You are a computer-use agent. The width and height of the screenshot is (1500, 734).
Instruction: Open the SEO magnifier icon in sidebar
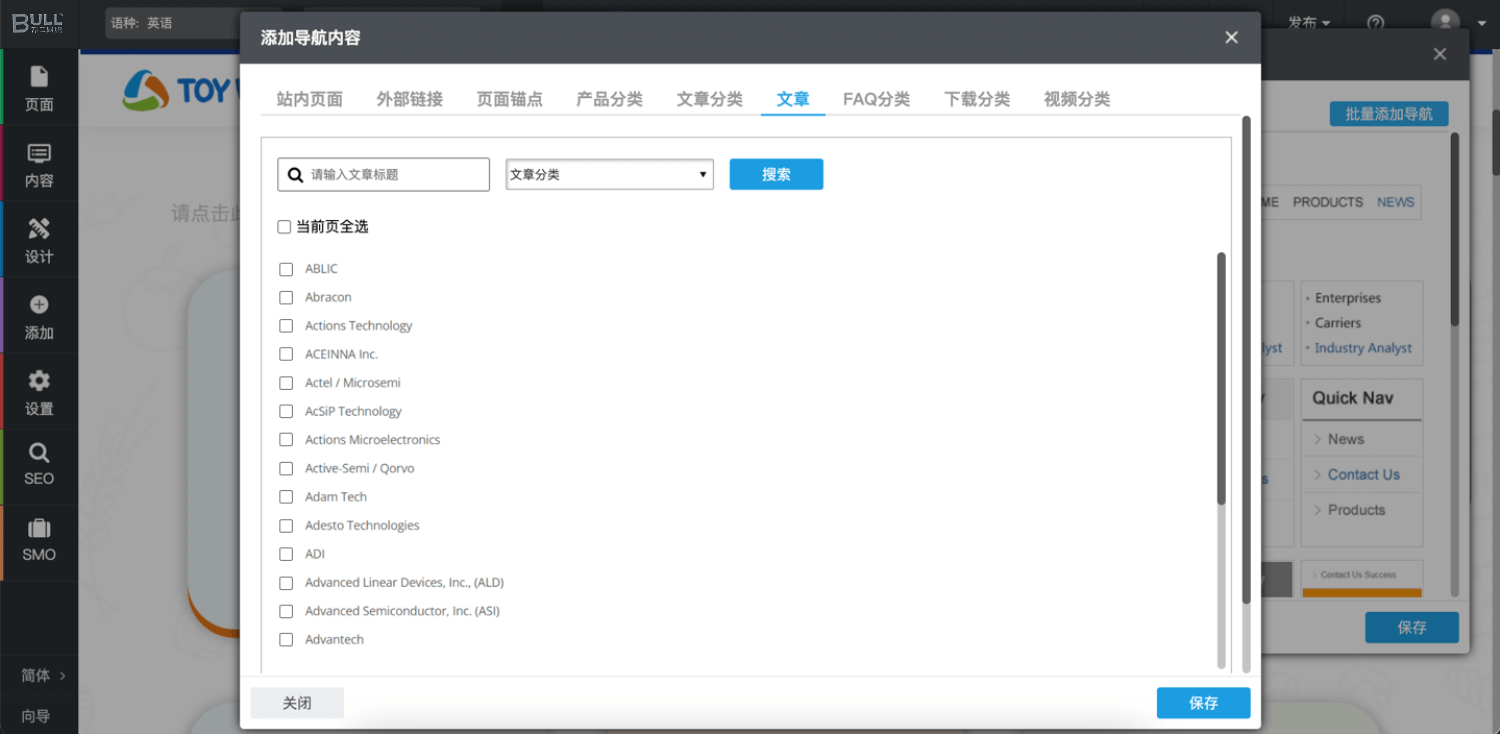[39, 454]
